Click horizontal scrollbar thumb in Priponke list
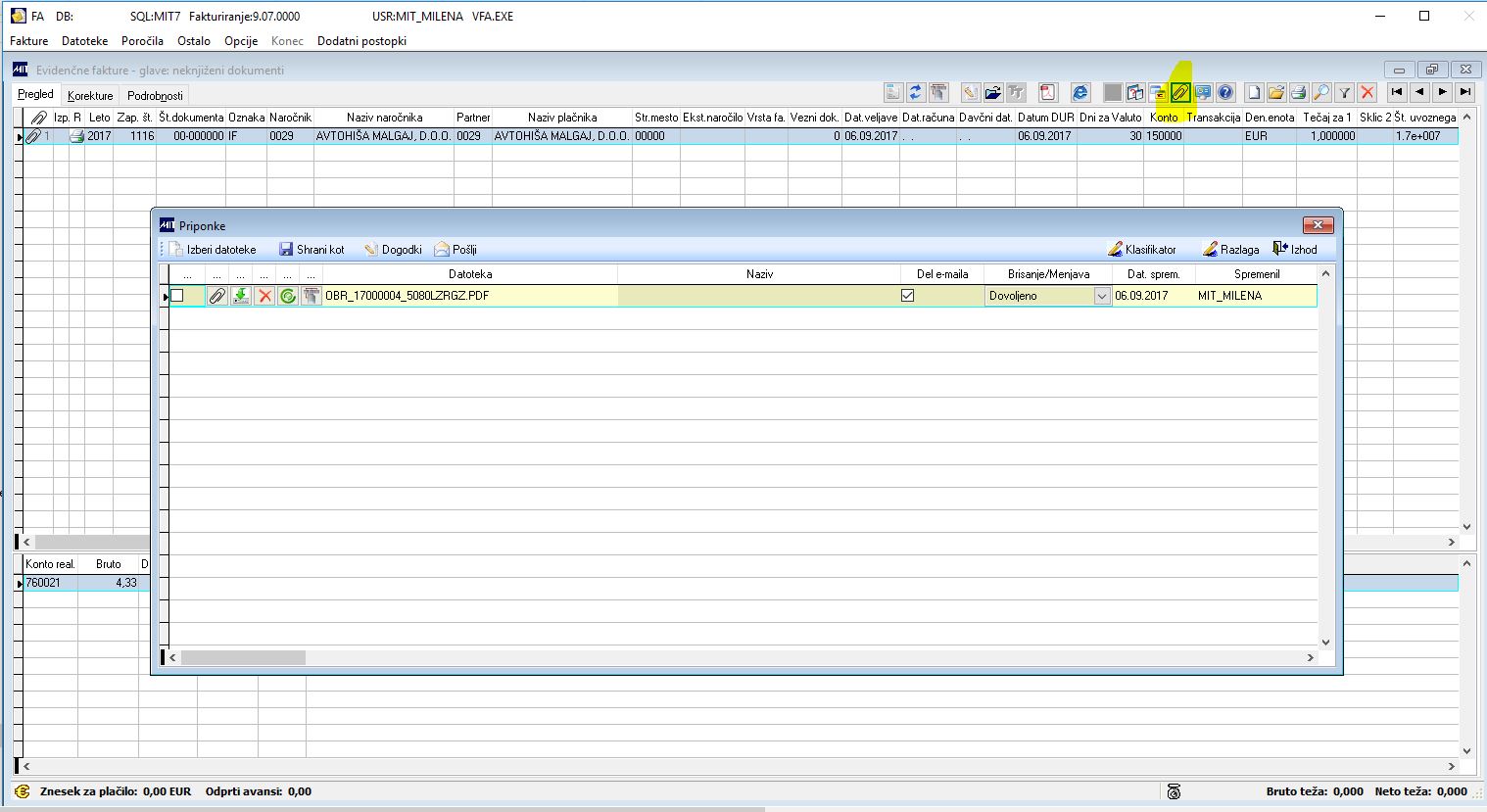The height and width of the screenshot is (812, 1487). pos(243,657)
